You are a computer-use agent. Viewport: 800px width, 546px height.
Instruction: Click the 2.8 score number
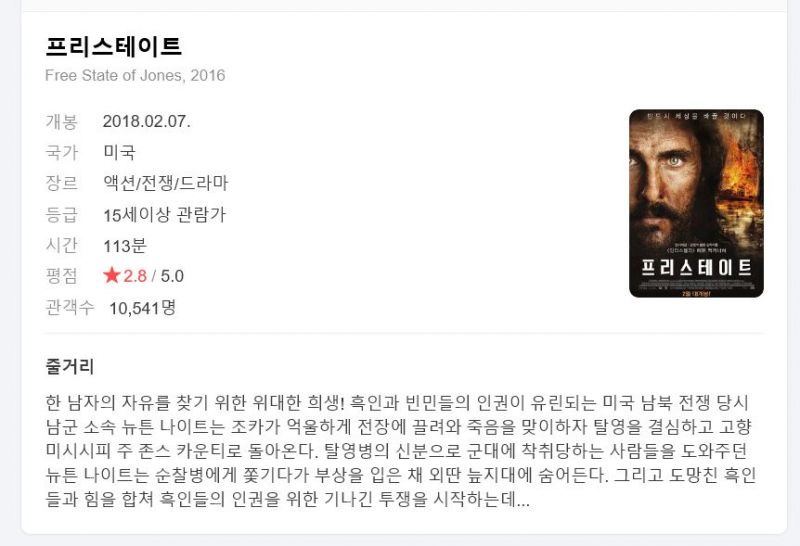click(135, 276)
